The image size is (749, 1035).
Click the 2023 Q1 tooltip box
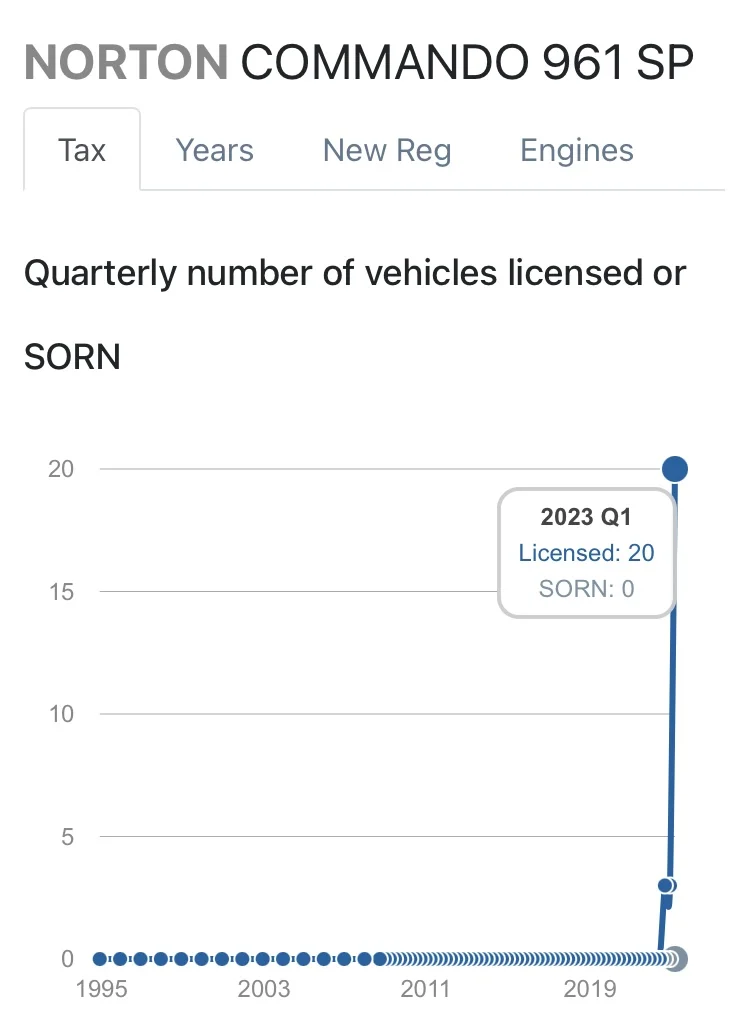(x=587, y=552)
